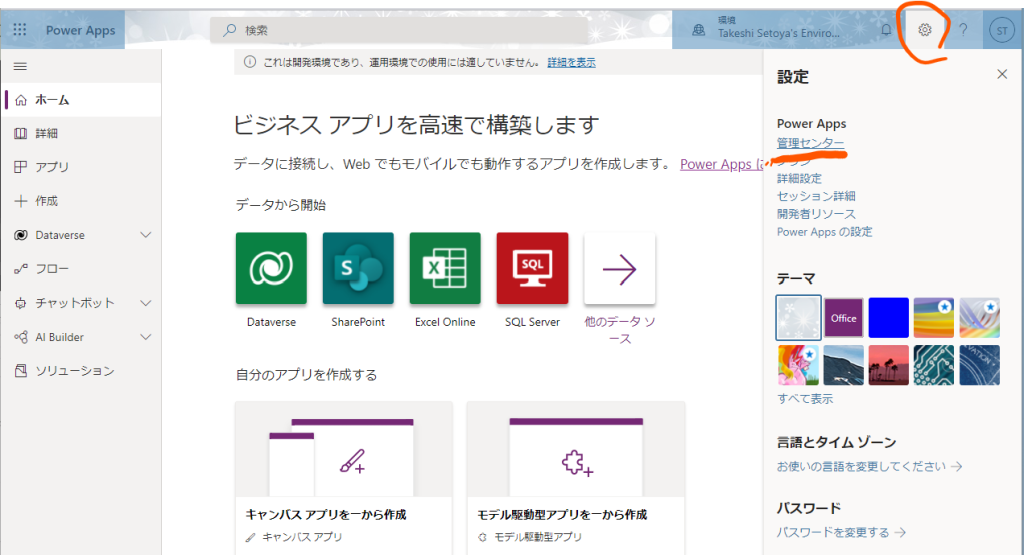Click the Dataverse data source tile
This screenshot has height=555, width=1024.
coord(271,268)
